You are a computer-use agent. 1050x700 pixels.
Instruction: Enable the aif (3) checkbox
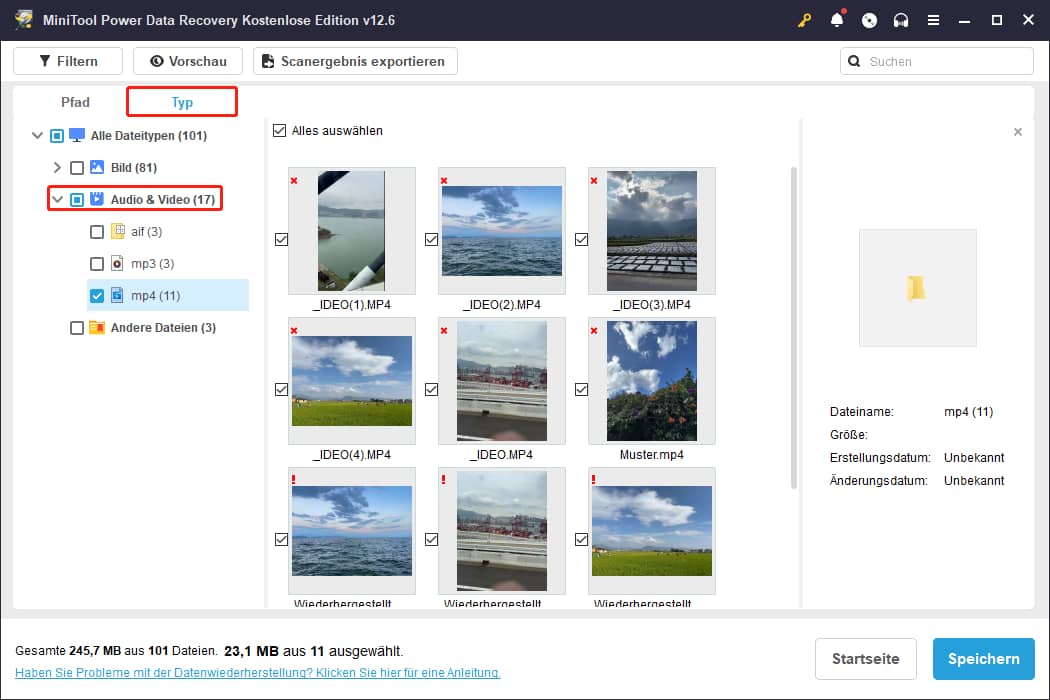(x=97, y=232)
